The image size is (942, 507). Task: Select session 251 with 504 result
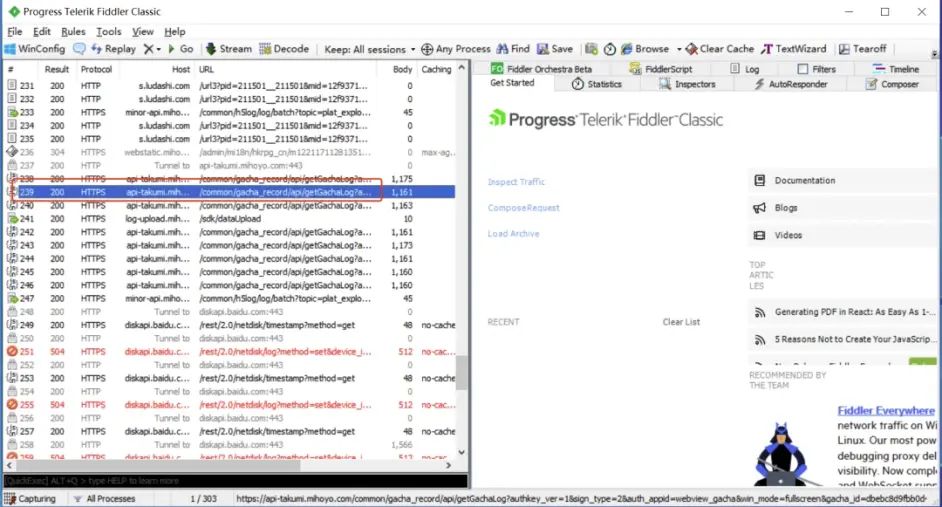(230, 351)
